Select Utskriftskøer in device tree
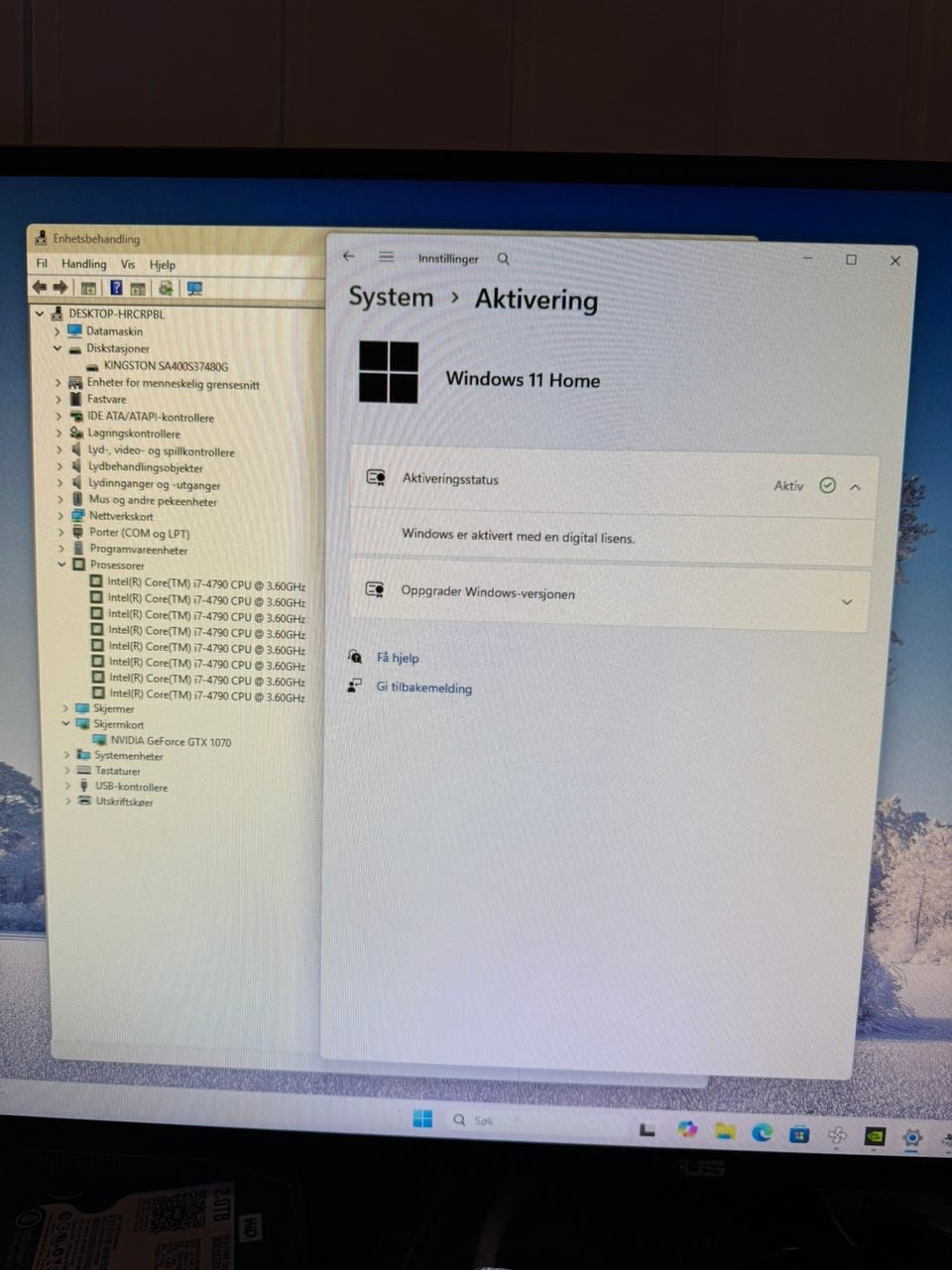 click(x=124, y=802)
